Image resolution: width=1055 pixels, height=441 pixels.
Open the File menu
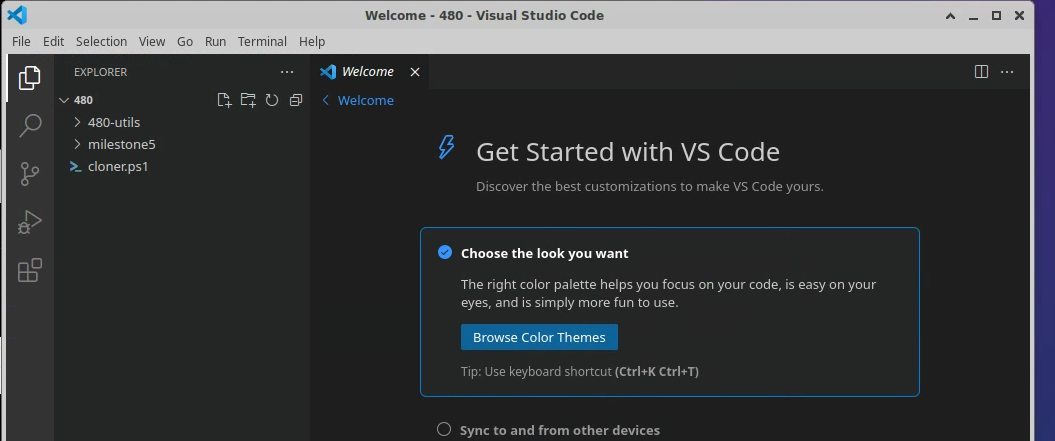pos(22,41)
